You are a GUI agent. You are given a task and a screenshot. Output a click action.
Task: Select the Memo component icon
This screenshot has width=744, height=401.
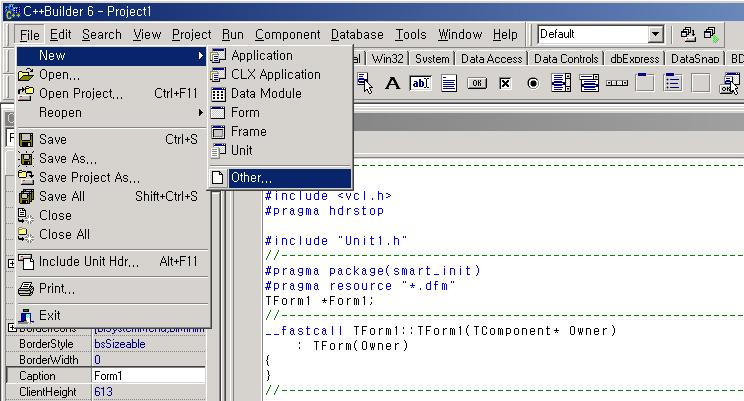coord(449,84)
